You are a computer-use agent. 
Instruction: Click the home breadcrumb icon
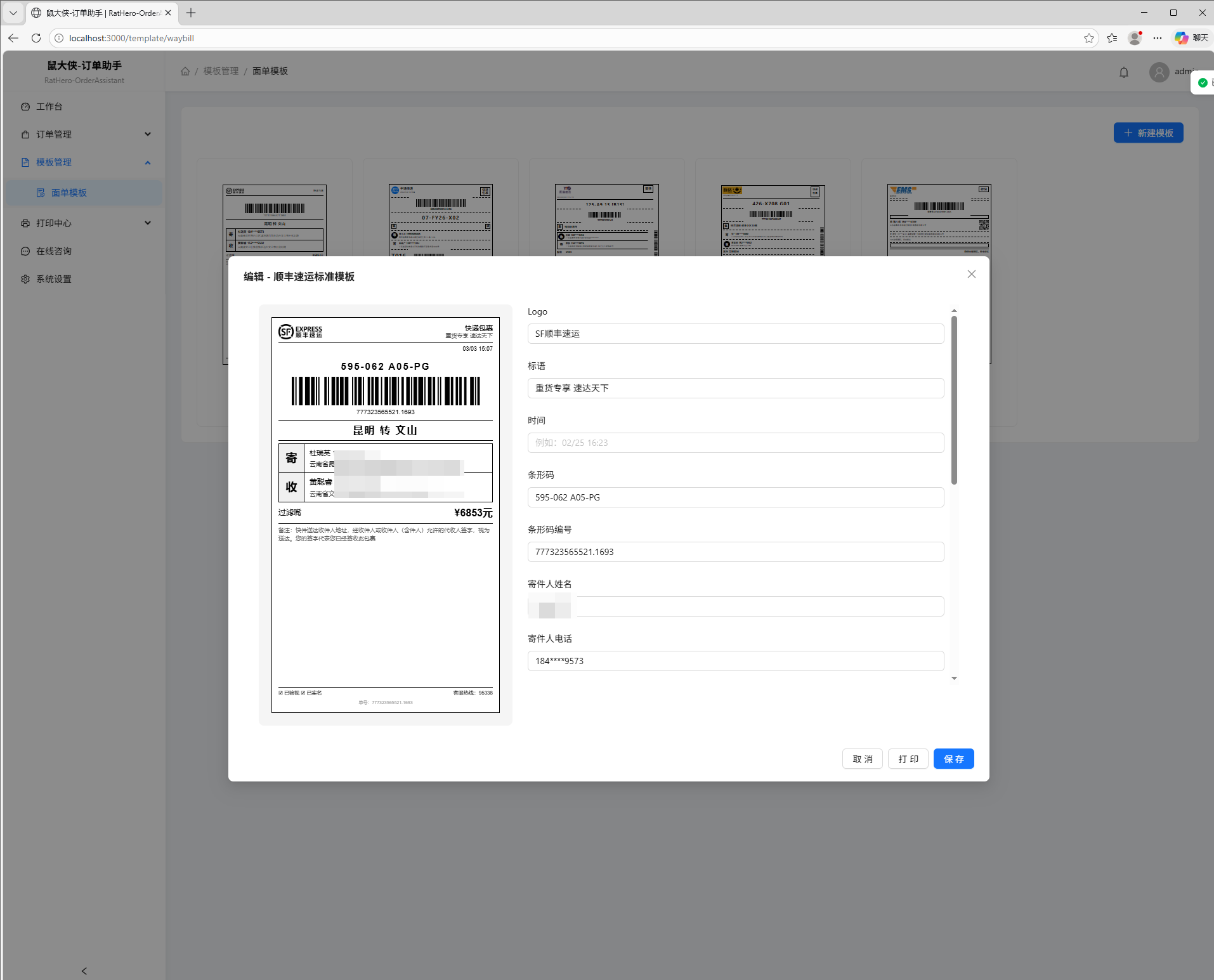(x=185, y=71)
